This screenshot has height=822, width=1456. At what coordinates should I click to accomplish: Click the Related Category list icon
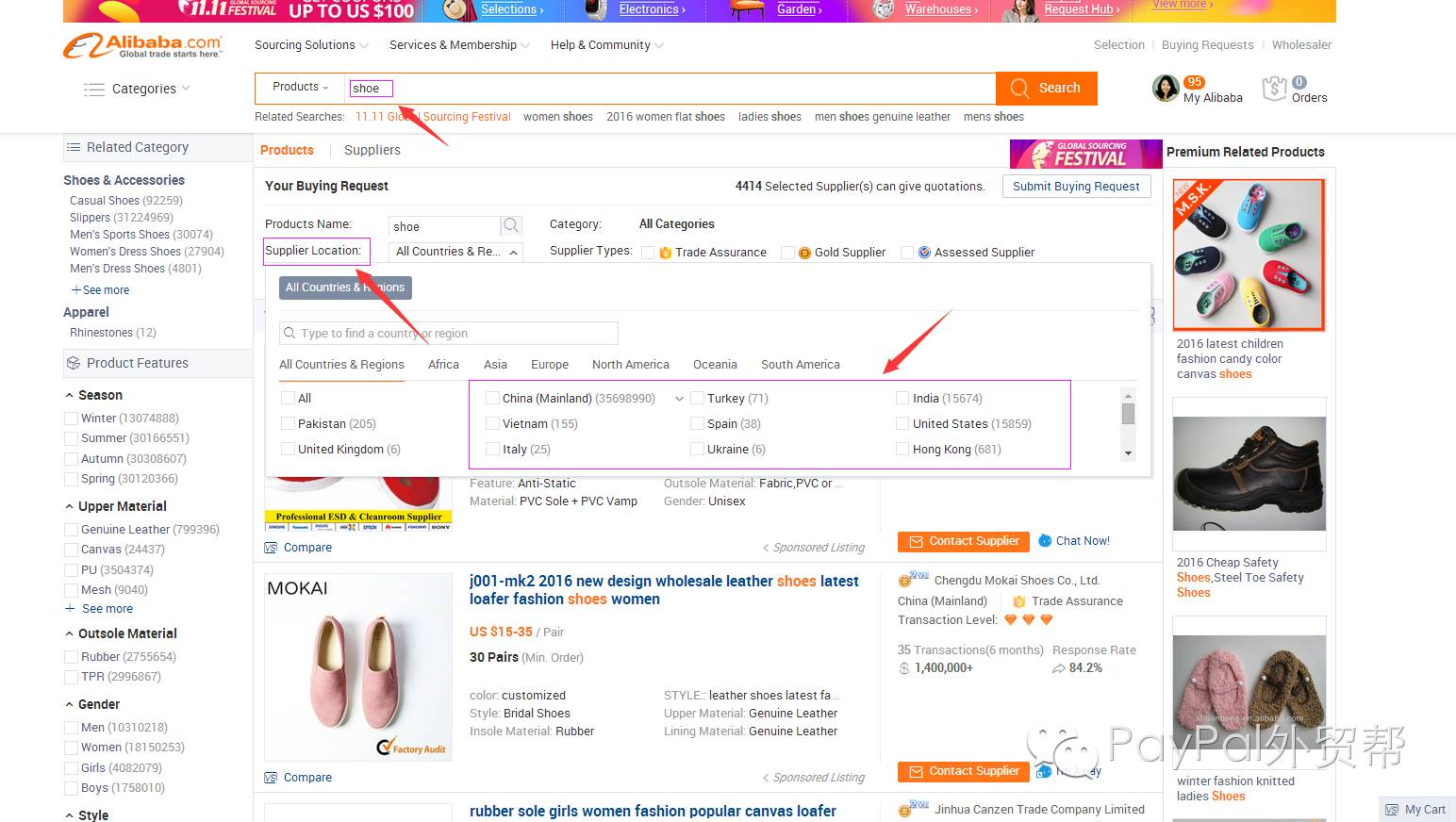pyautogui.click(x=74, y=148)
